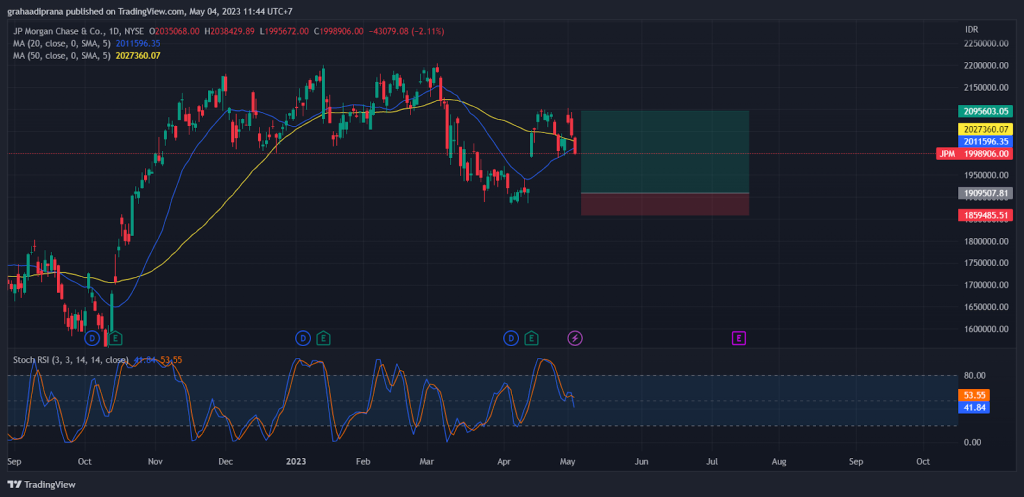Screen dimensions: 1024x497
Task: Click the Oct 2022 label on the time axis
Action: 84,461
